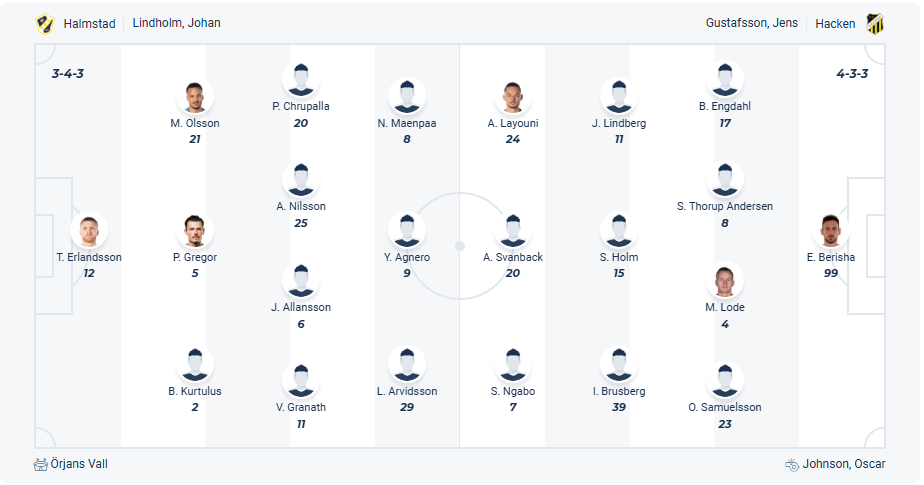Open P. Chrupalla's player avatar

click(301, 79)
